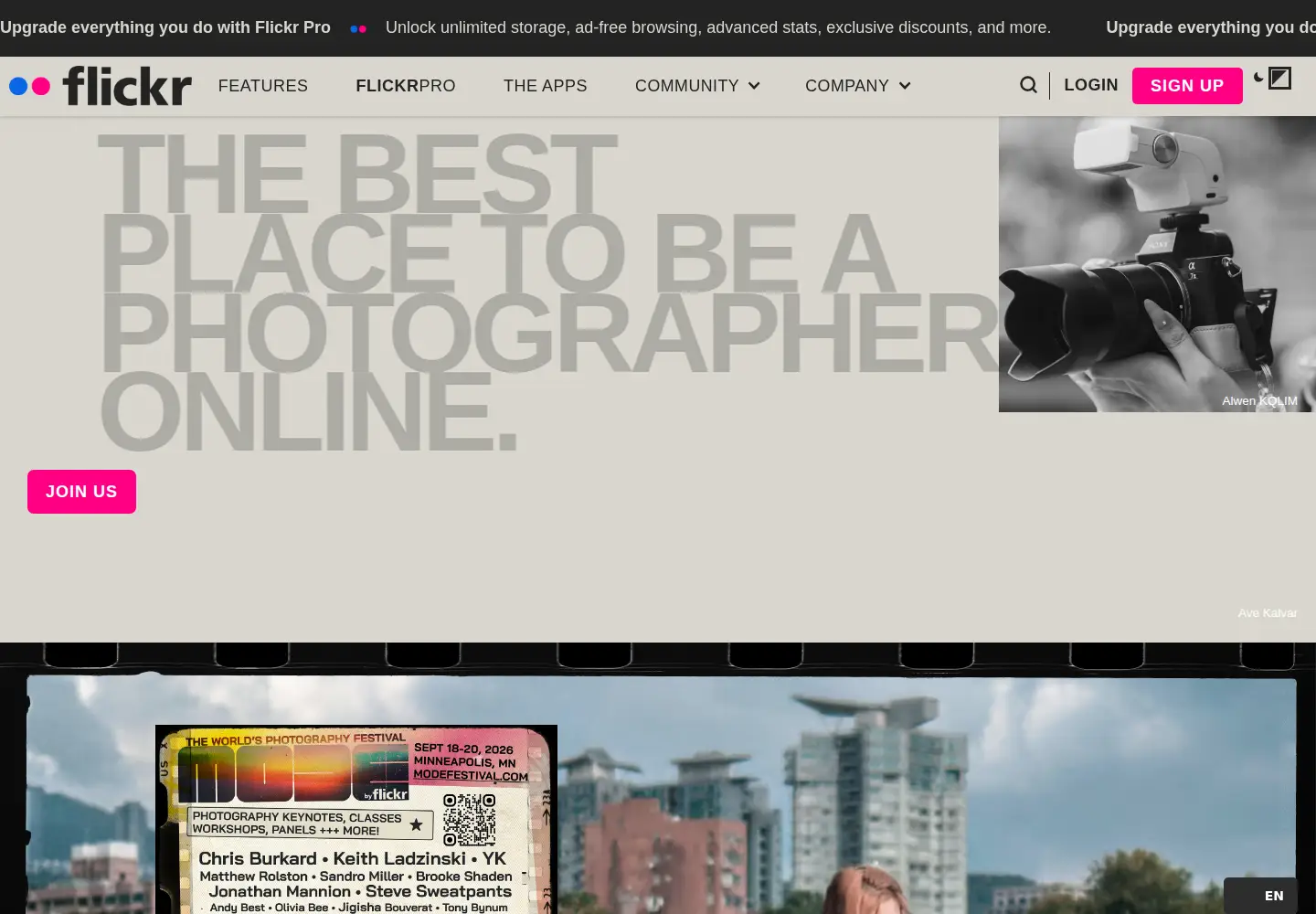
Task: Click the MODE festival poster
Action: point(356,819)
